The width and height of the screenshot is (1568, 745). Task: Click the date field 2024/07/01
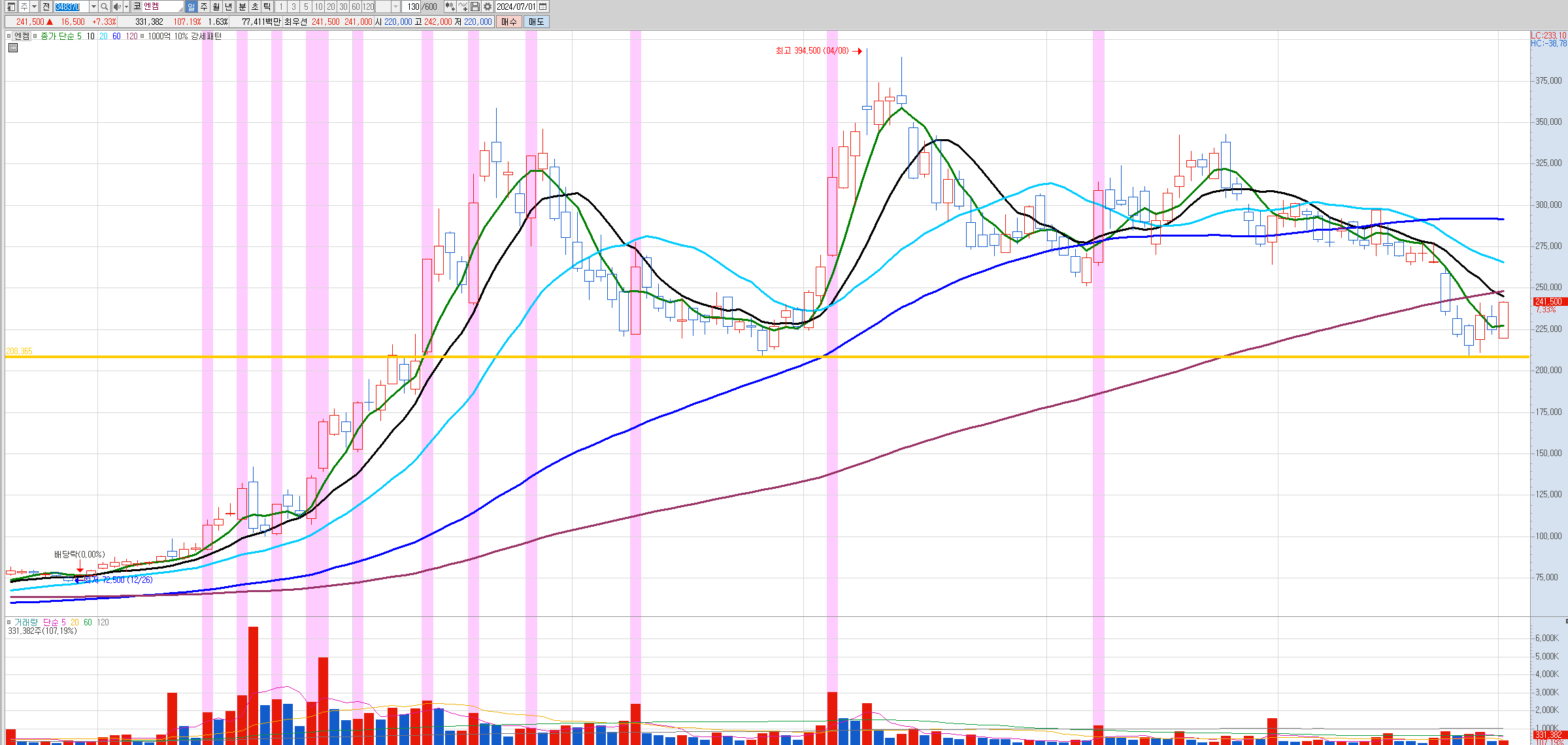click(516, 7)
